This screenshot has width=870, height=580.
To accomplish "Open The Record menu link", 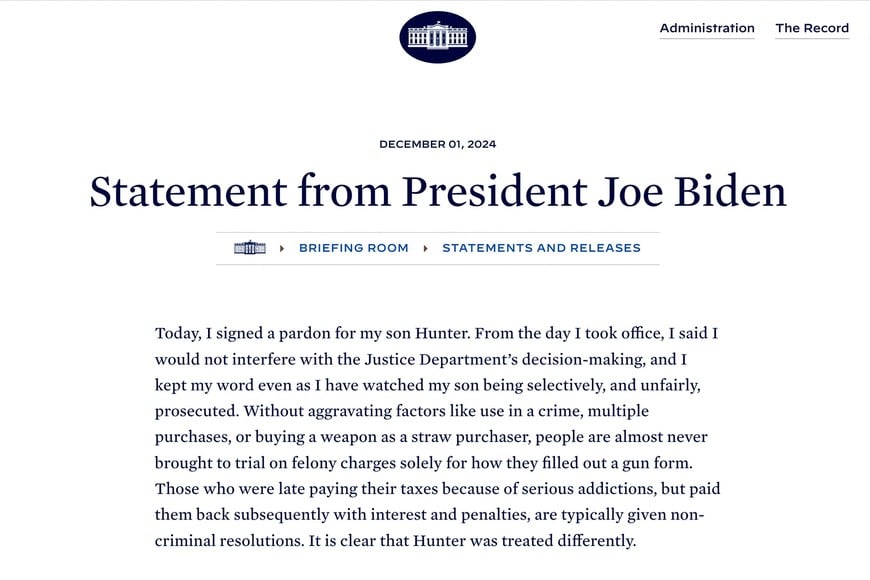I will point(812,28).
